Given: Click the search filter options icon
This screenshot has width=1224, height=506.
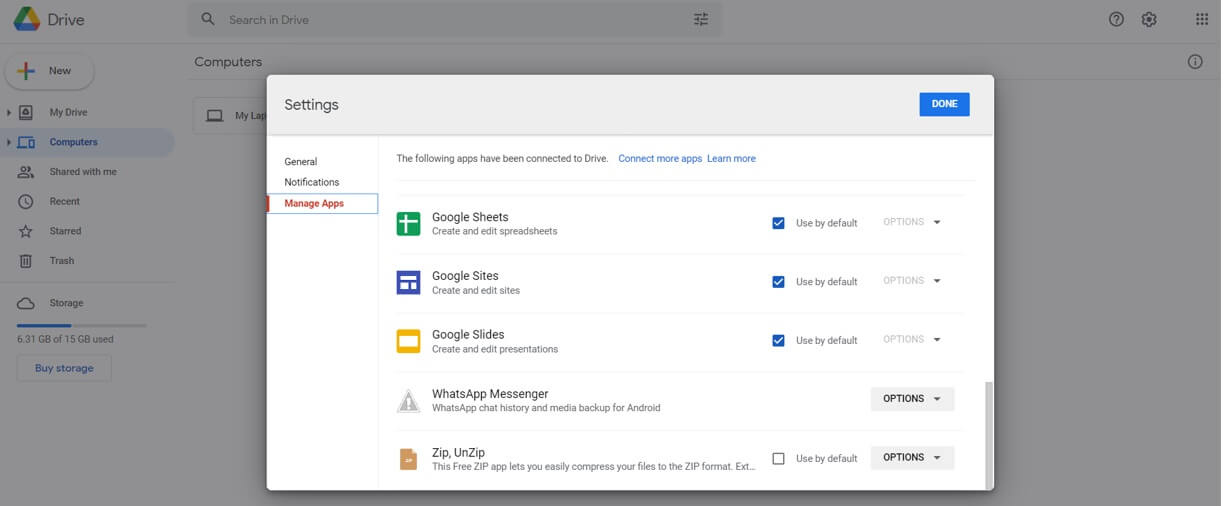Looking at the screenshot, I should 701,19.
